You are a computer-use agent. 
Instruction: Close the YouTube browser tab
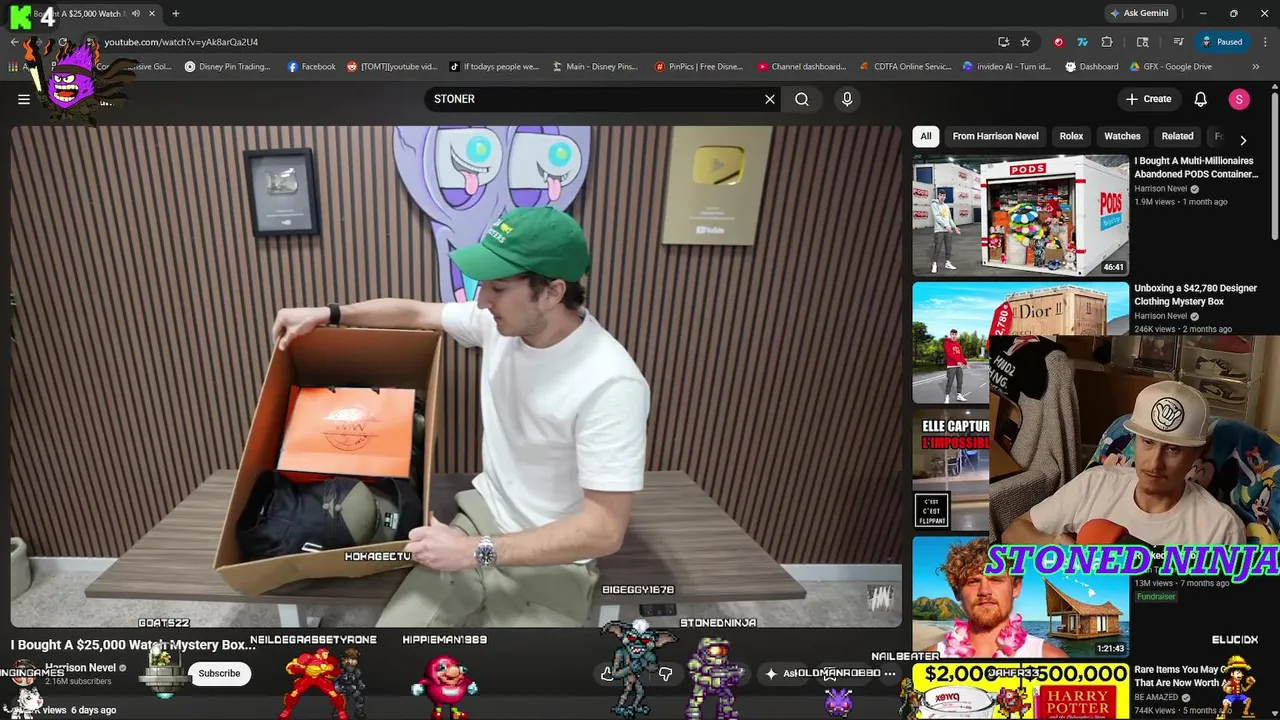tap(152, 14)
